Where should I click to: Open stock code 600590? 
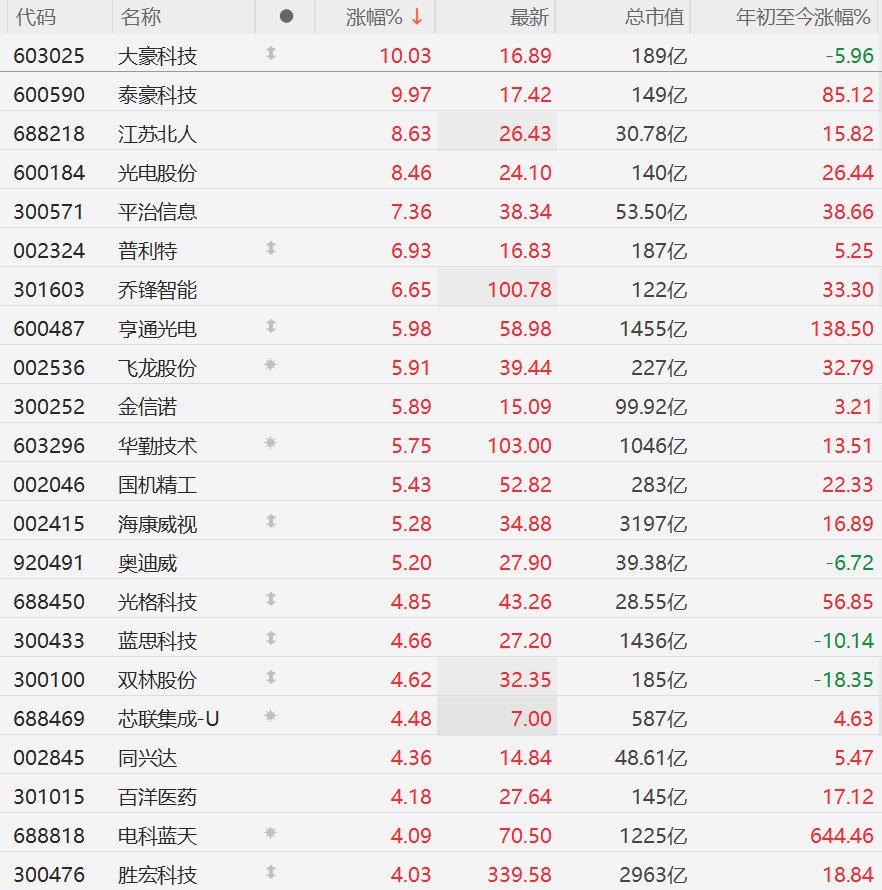click(49, 95)
